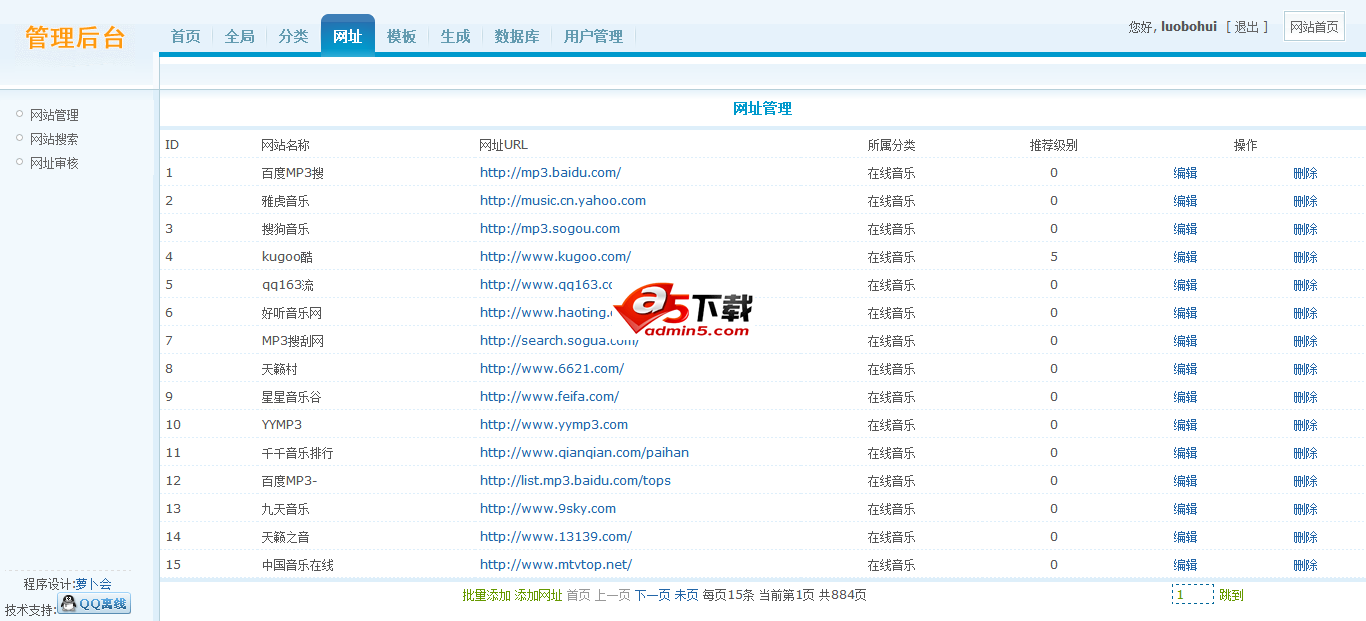Open the http://mp3.baidu.com/ link
This screenshot has height=621, width=1366.
click(x=550, y=173)
